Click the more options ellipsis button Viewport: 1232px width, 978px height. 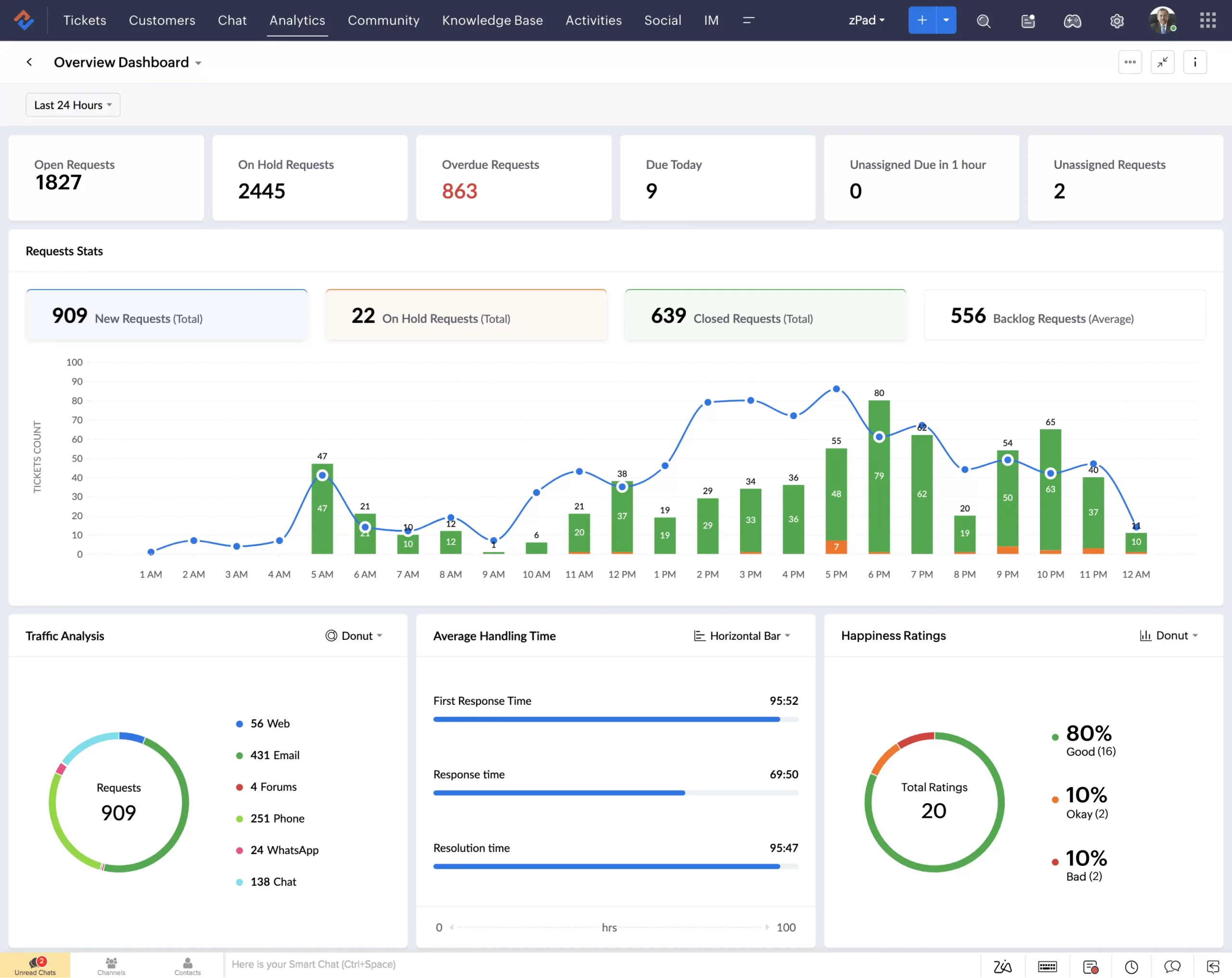coord(1131,62)
